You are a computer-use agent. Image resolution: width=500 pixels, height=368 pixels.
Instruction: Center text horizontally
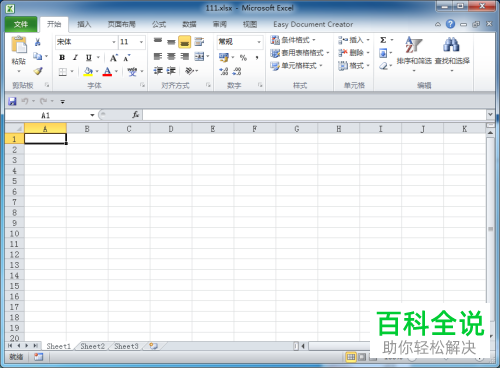[171, 56]
